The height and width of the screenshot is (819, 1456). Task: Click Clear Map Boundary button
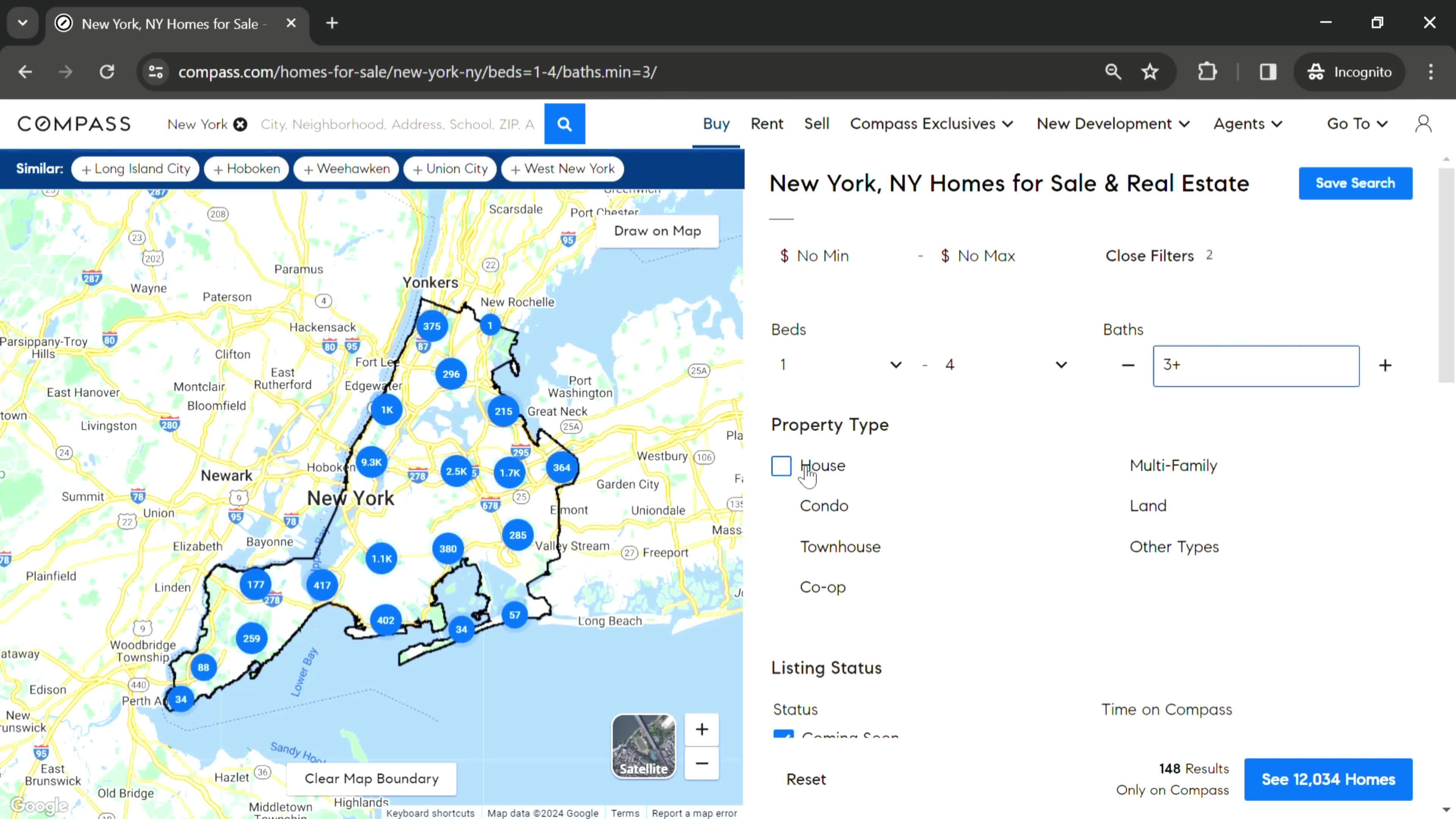pos(371,779)
